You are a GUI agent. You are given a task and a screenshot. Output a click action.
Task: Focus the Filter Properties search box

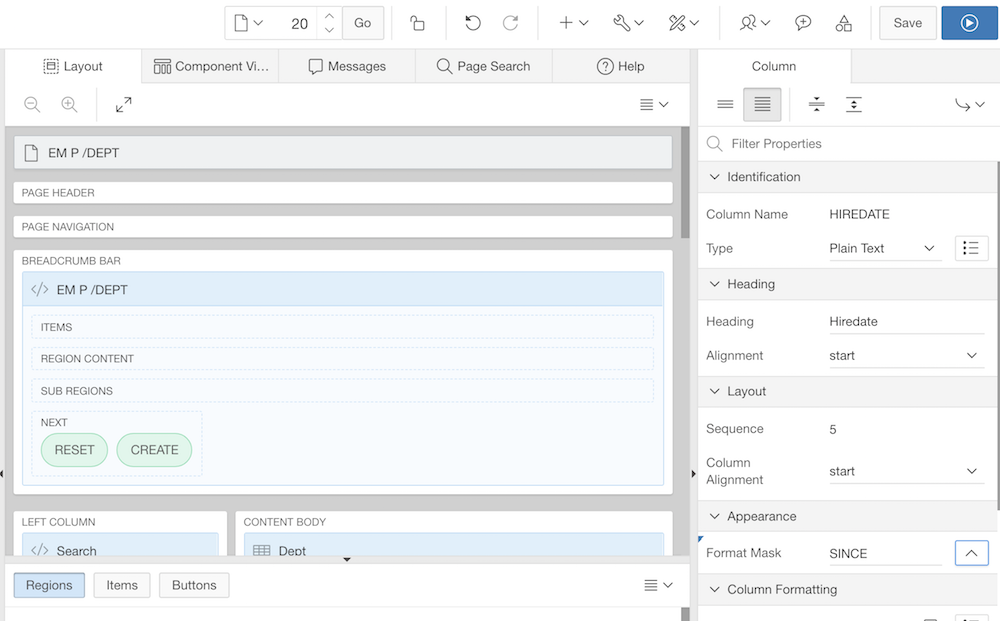pyautogui.click(x=849, y=143)
